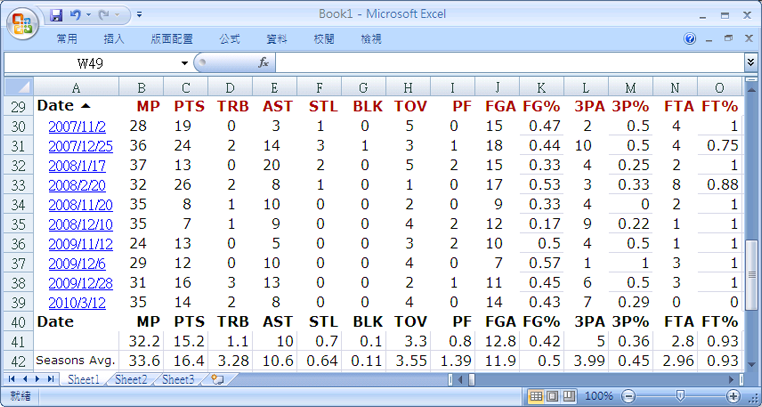Select column A header

coord(76,87)
